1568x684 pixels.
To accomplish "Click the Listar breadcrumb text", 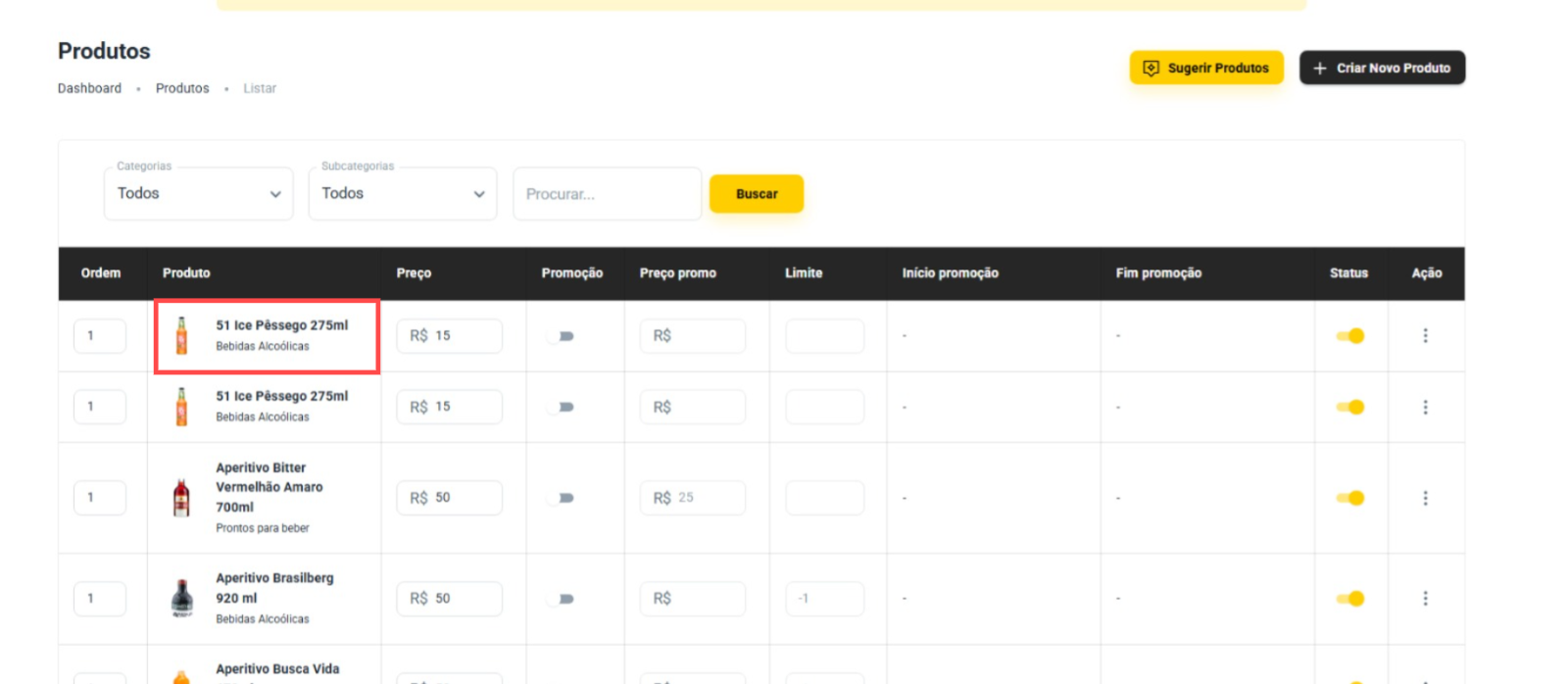I will coord(260,88).
